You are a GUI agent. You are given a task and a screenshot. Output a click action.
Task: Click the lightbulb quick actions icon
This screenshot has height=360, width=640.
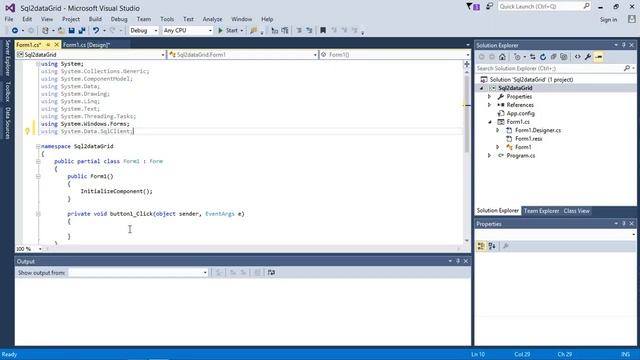pyautogui.click(x=27, y=131)
